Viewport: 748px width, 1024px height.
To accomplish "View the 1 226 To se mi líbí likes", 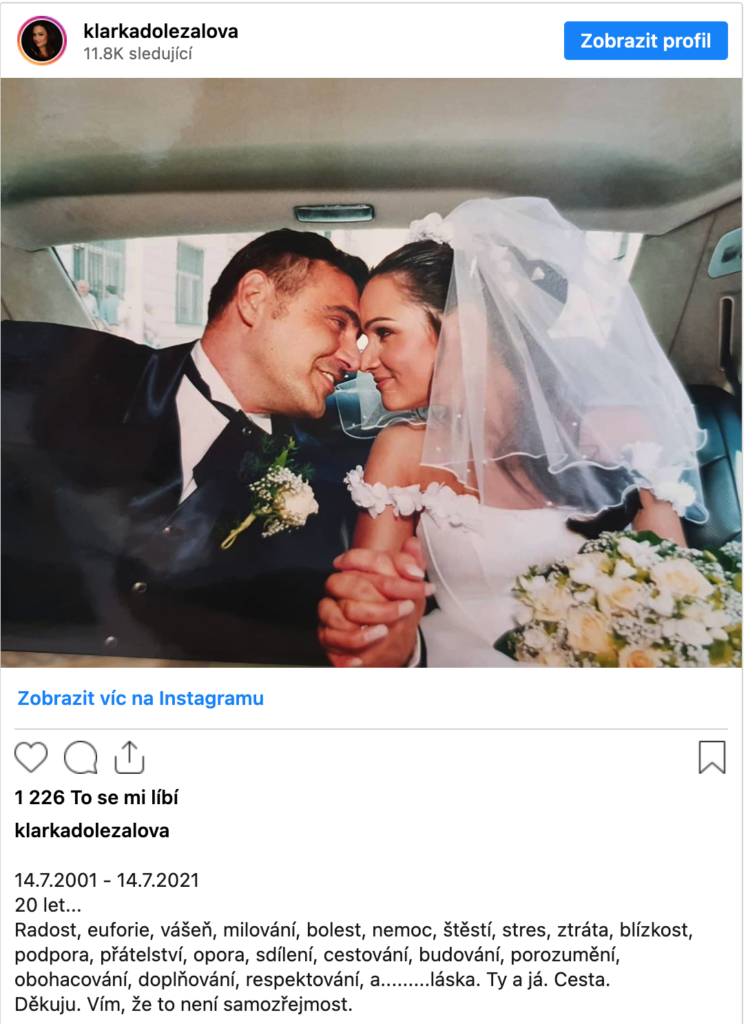I will point(97,797).
